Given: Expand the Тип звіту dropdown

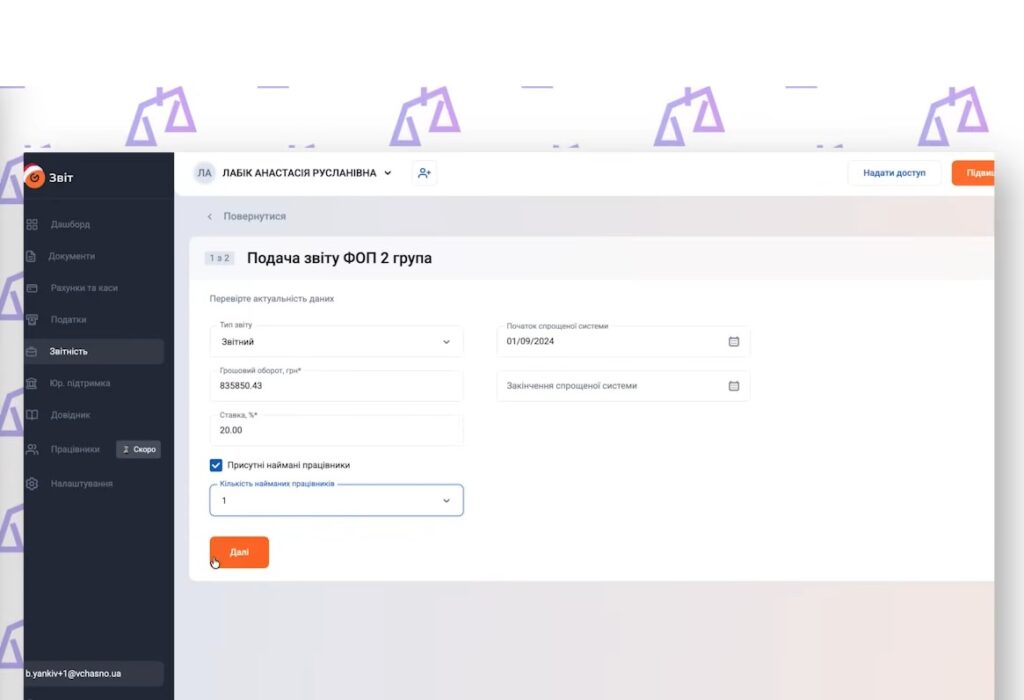Looking at the screenshot, I should coord(446,342).
